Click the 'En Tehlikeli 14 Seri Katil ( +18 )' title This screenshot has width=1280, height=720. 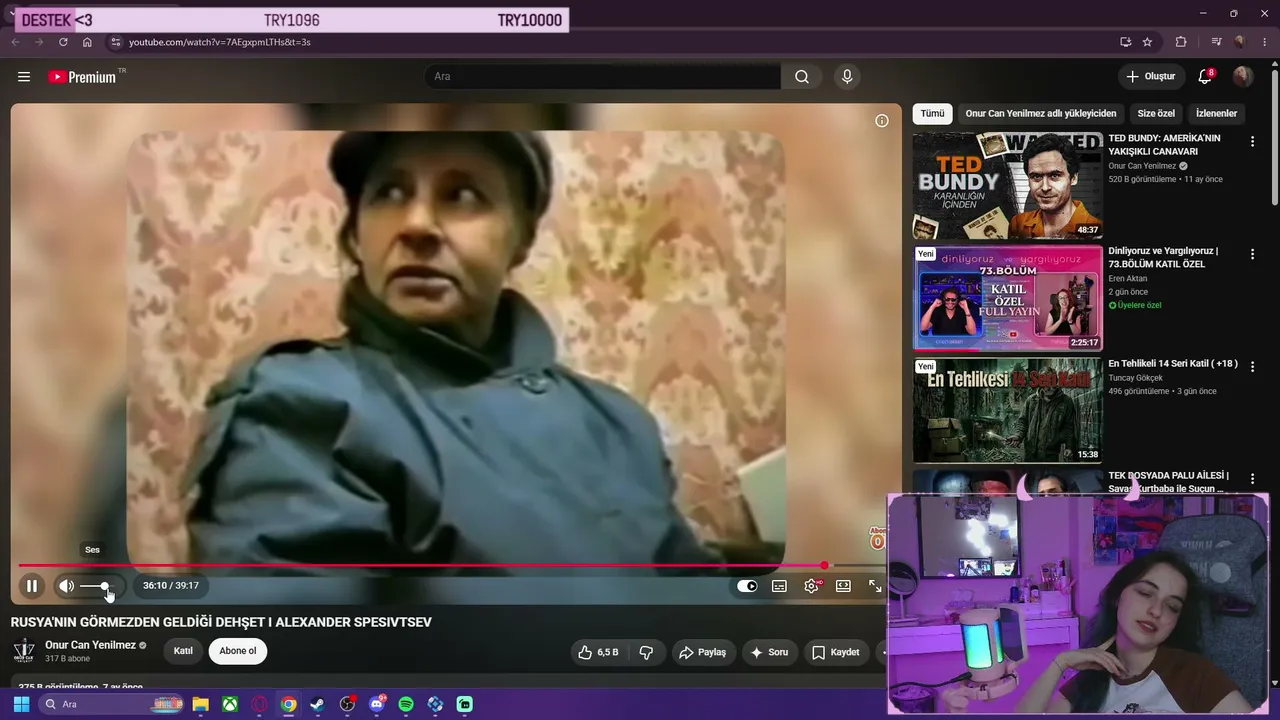(x=1173, y=364)
